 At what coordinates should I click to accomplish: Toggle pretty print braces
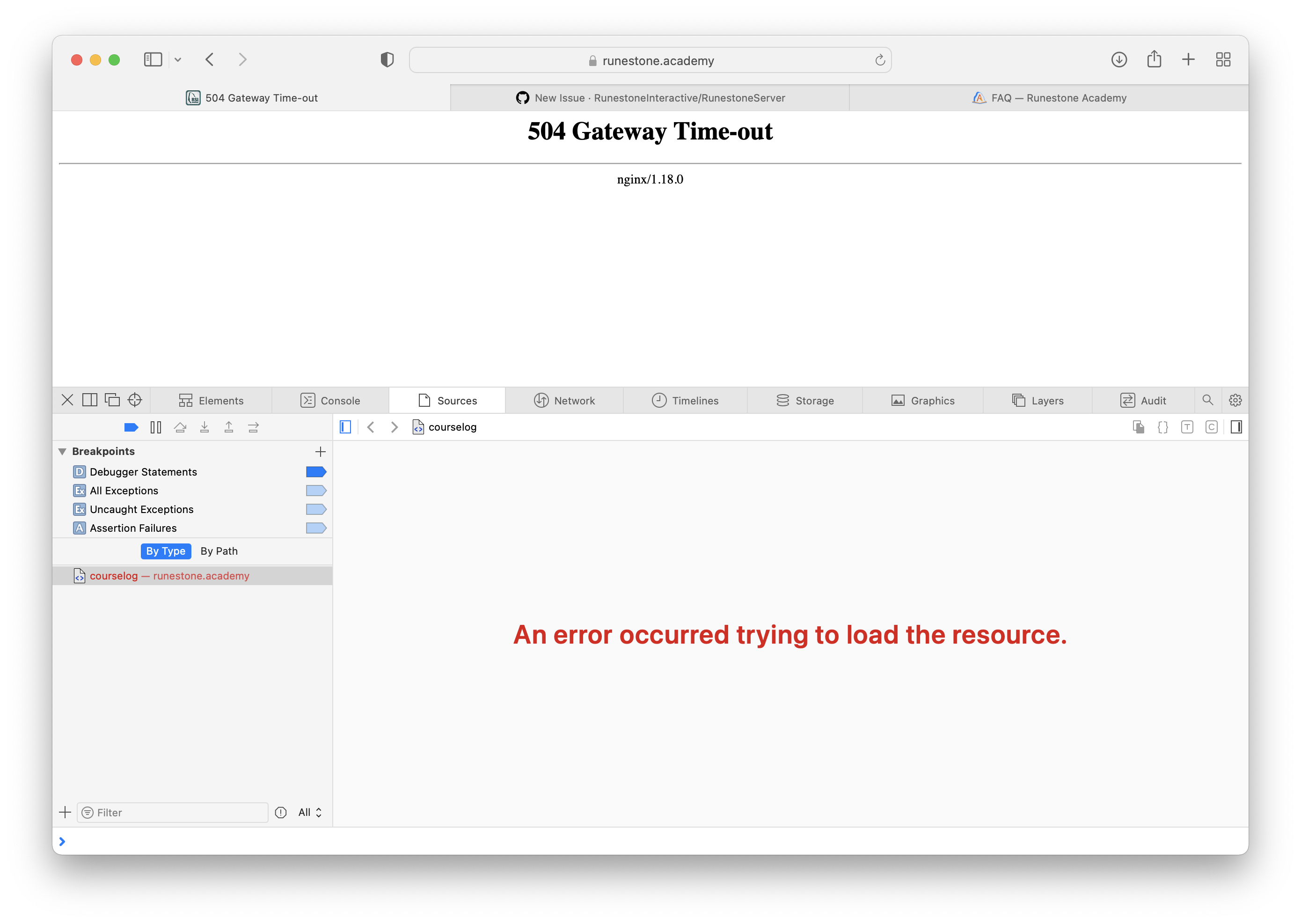[1163, 427]
